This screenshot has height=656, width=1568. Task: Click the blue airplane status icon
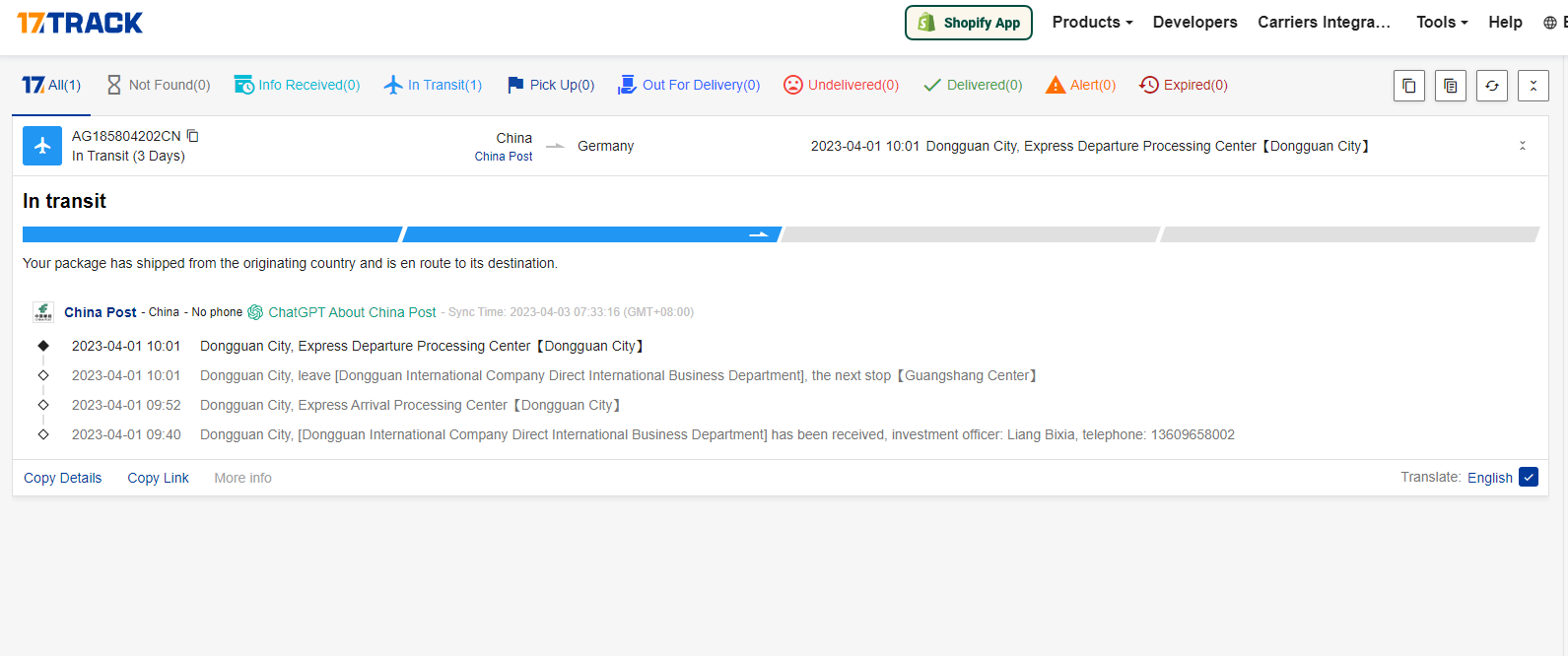[x=42, y=146]
